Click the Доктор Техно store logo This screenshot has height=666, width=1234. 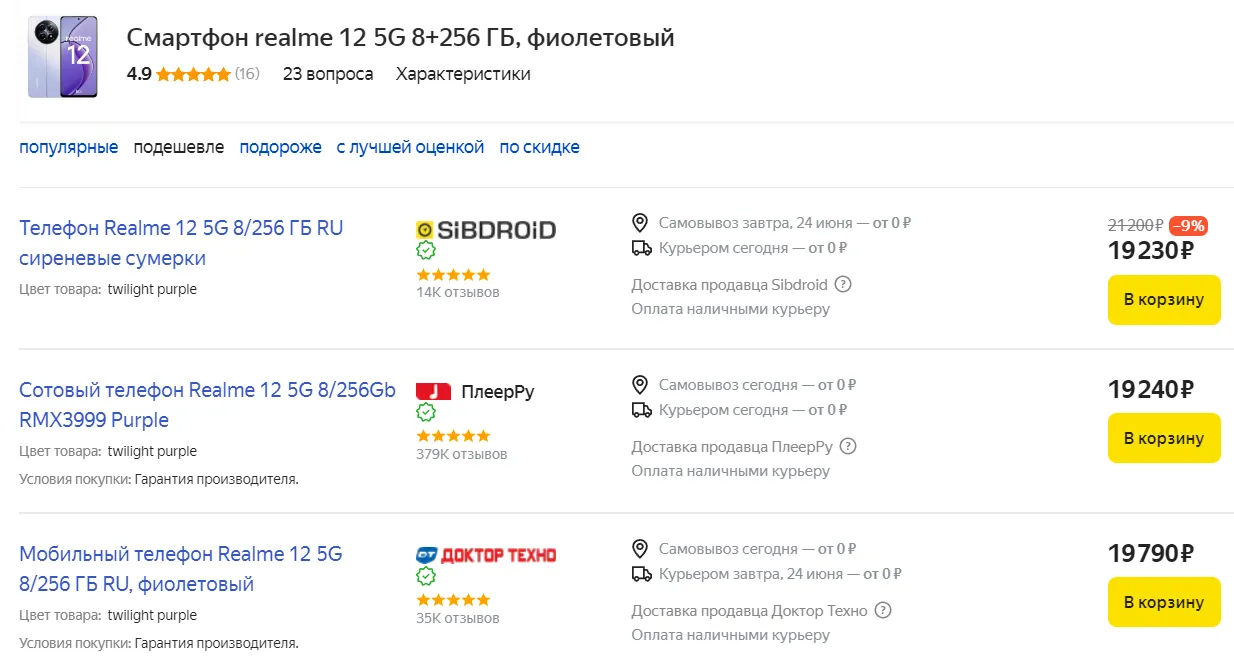[486, 555]
